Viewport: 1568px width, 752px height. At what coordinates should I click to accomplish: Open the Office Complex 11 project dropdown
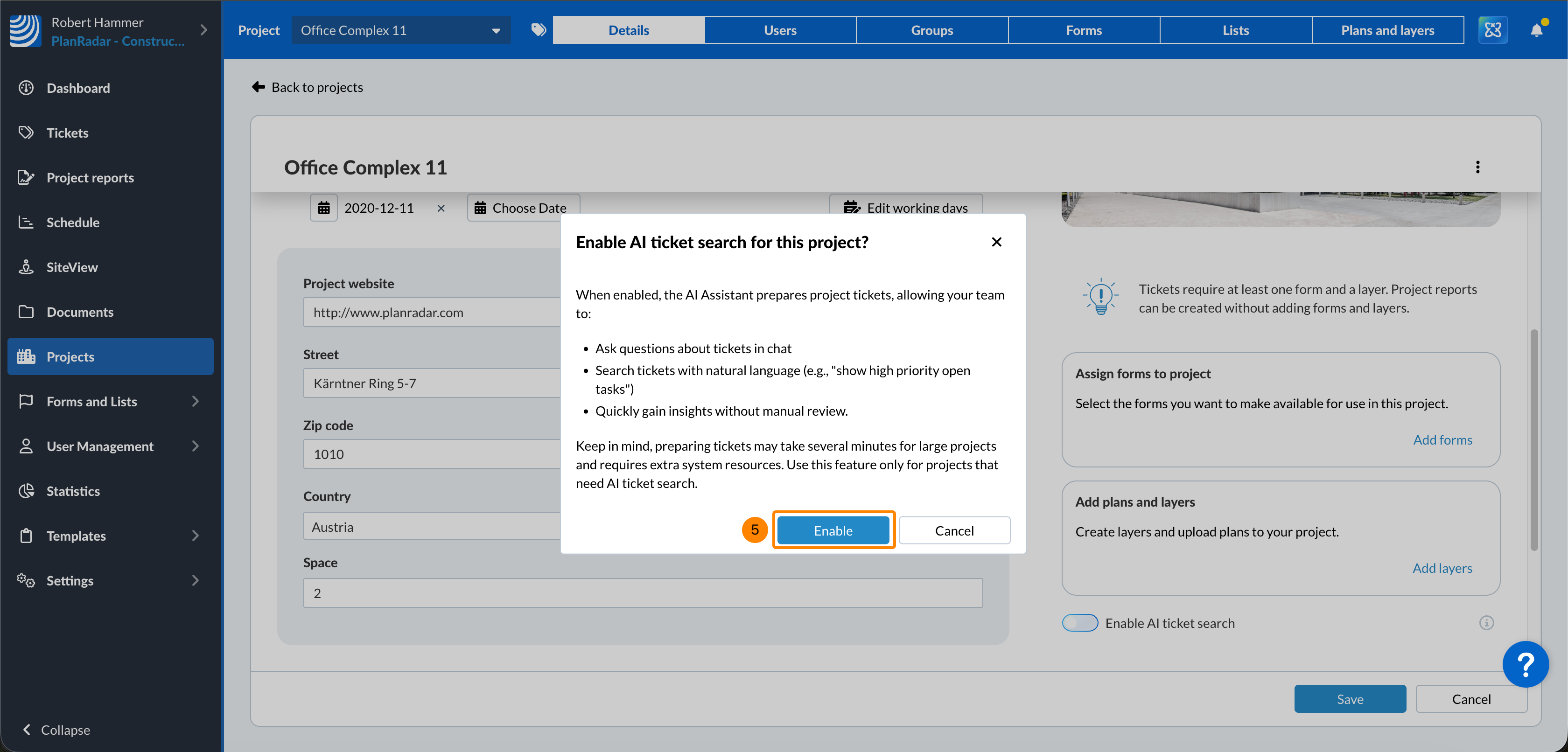(400, 30)
